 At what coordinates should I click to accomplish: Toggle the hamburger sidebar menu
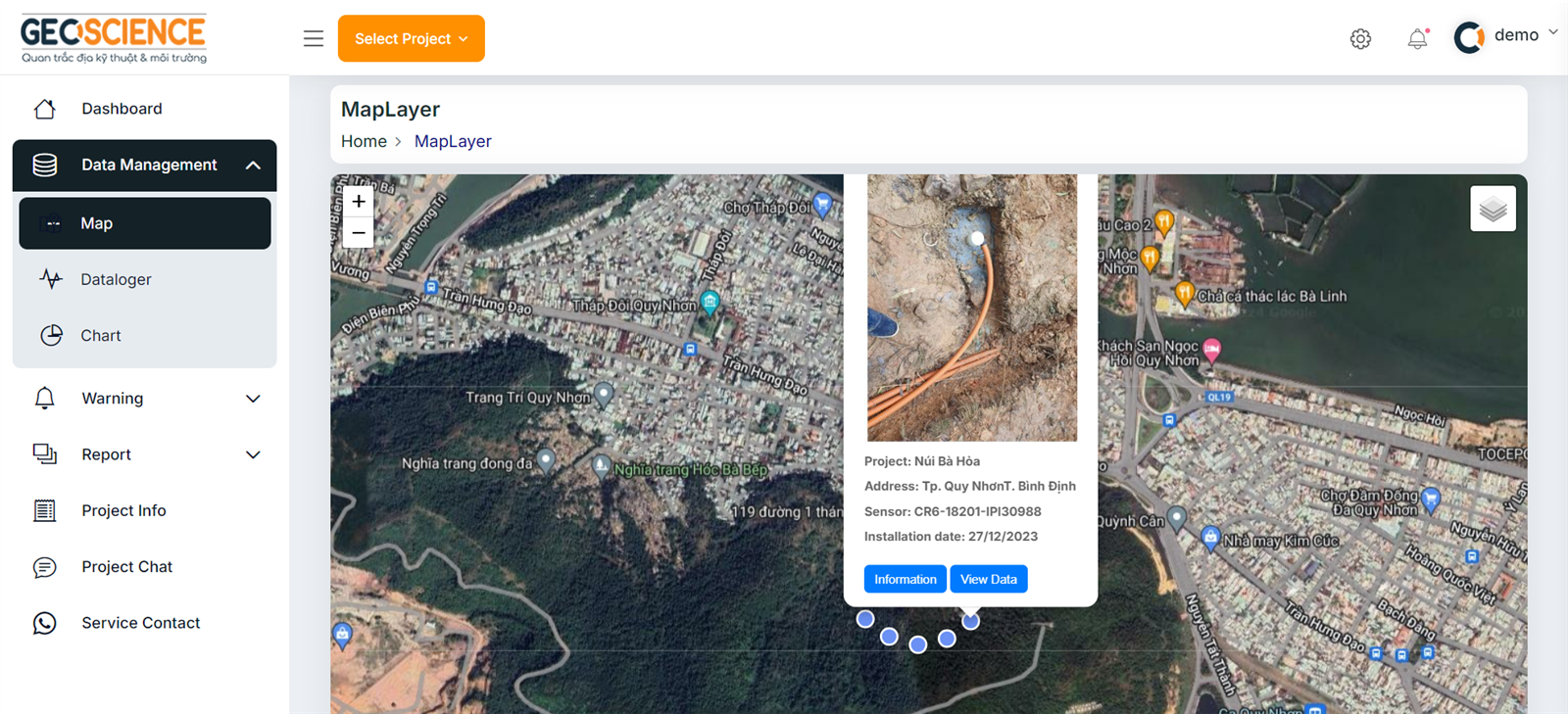pyautogui.click(x=314, y=39)
